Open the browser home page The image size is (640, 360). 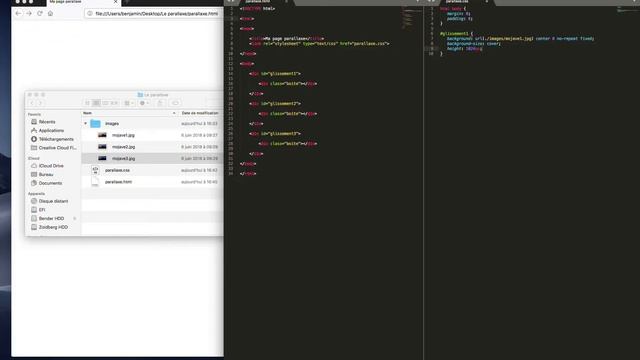(50, 13)
